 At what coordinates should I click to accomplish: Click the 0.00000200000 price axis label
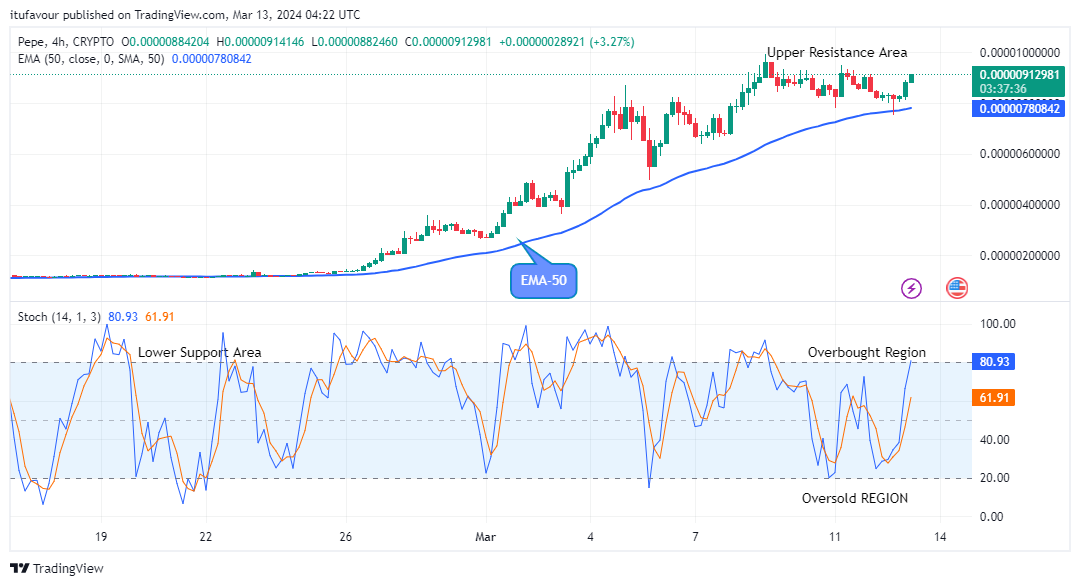point(1019,255)
